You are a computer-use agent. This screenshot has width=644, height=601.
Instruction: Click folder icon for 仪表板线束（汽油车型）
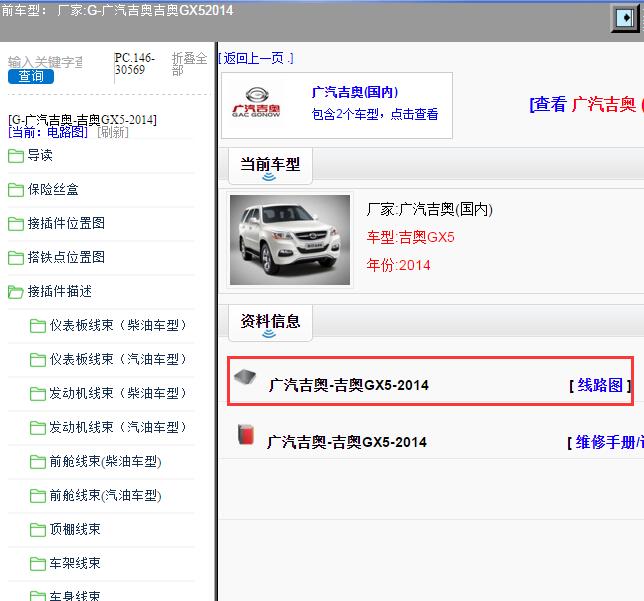pyautogui.click(x=38, y=360)
